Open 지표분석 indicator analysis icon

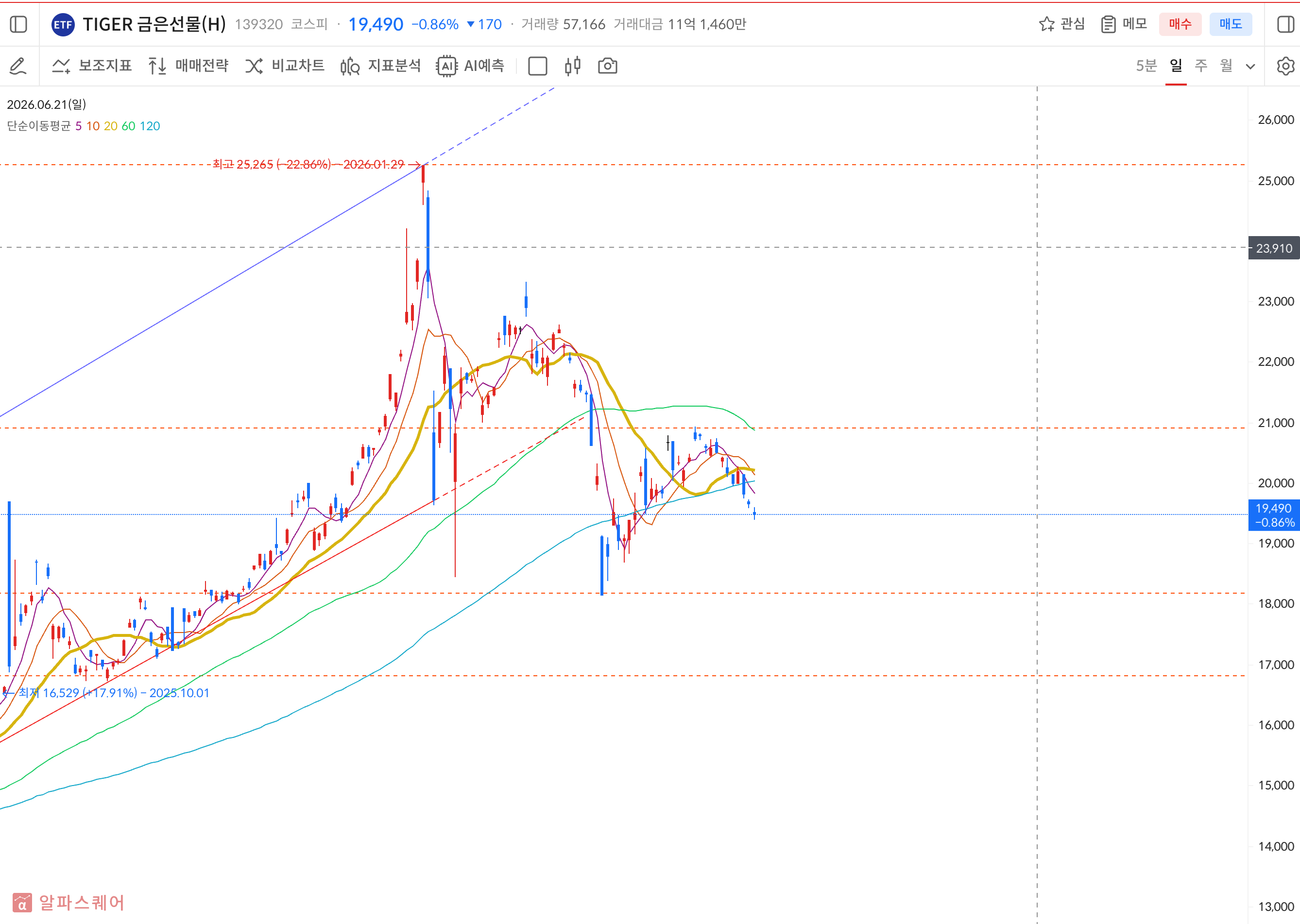pyautogui.click(x=350, y=66)
